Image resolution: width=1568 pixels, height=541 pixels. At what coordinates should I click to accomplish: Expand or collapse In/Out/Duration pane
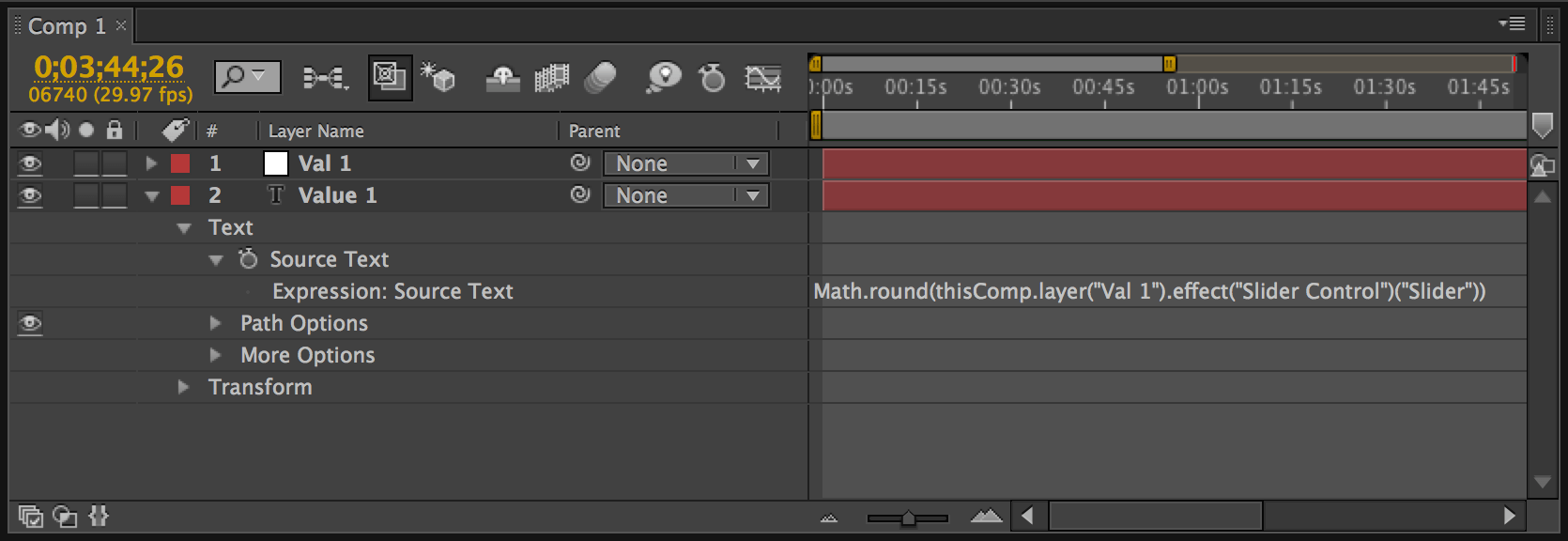99,516
